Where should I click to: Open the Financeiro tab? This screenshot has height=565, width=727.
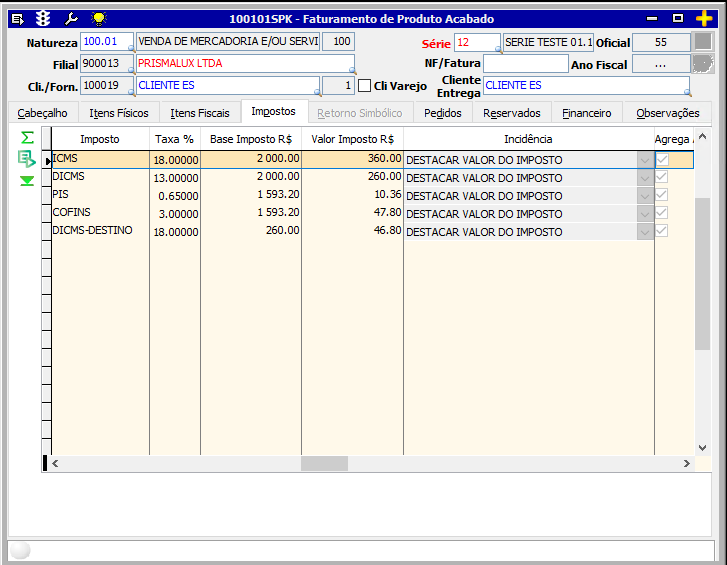click(587, 113)
